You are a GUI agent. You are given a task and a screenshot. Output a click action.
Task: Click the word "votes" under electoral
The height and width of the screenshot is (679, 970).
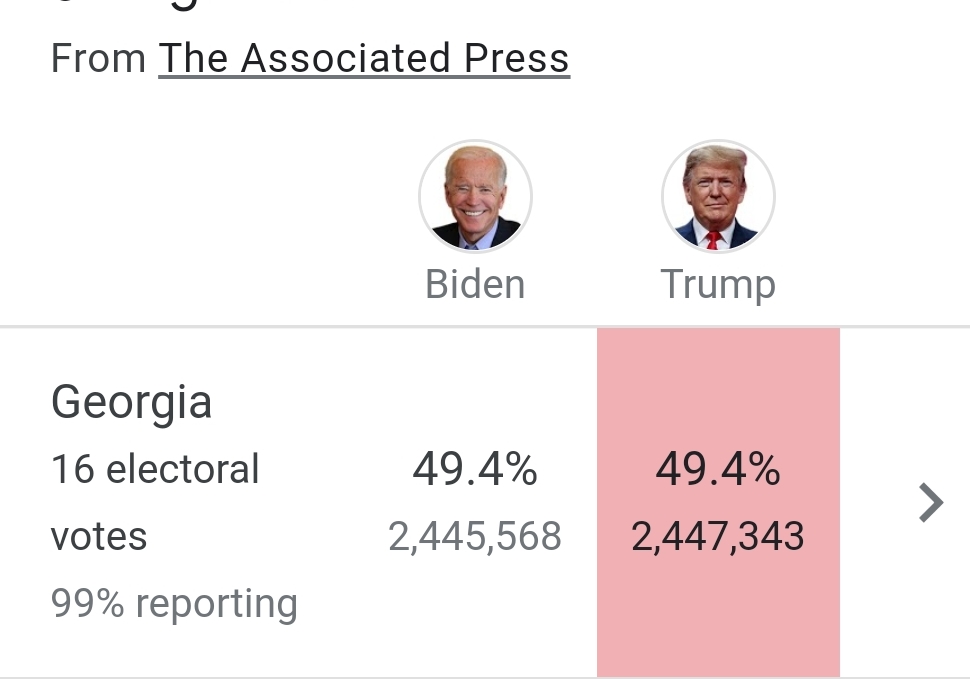click(99, 537)
